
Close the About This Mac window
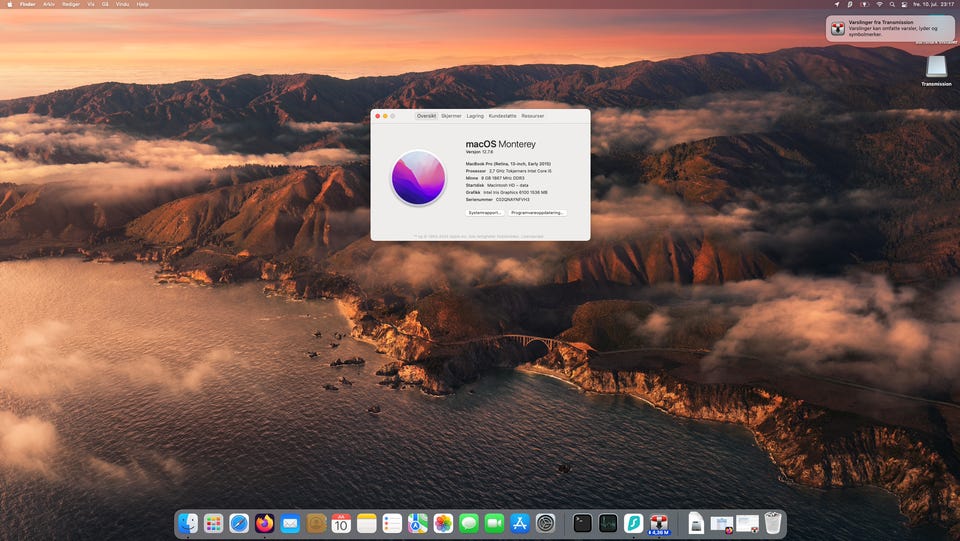click(378, 116)
